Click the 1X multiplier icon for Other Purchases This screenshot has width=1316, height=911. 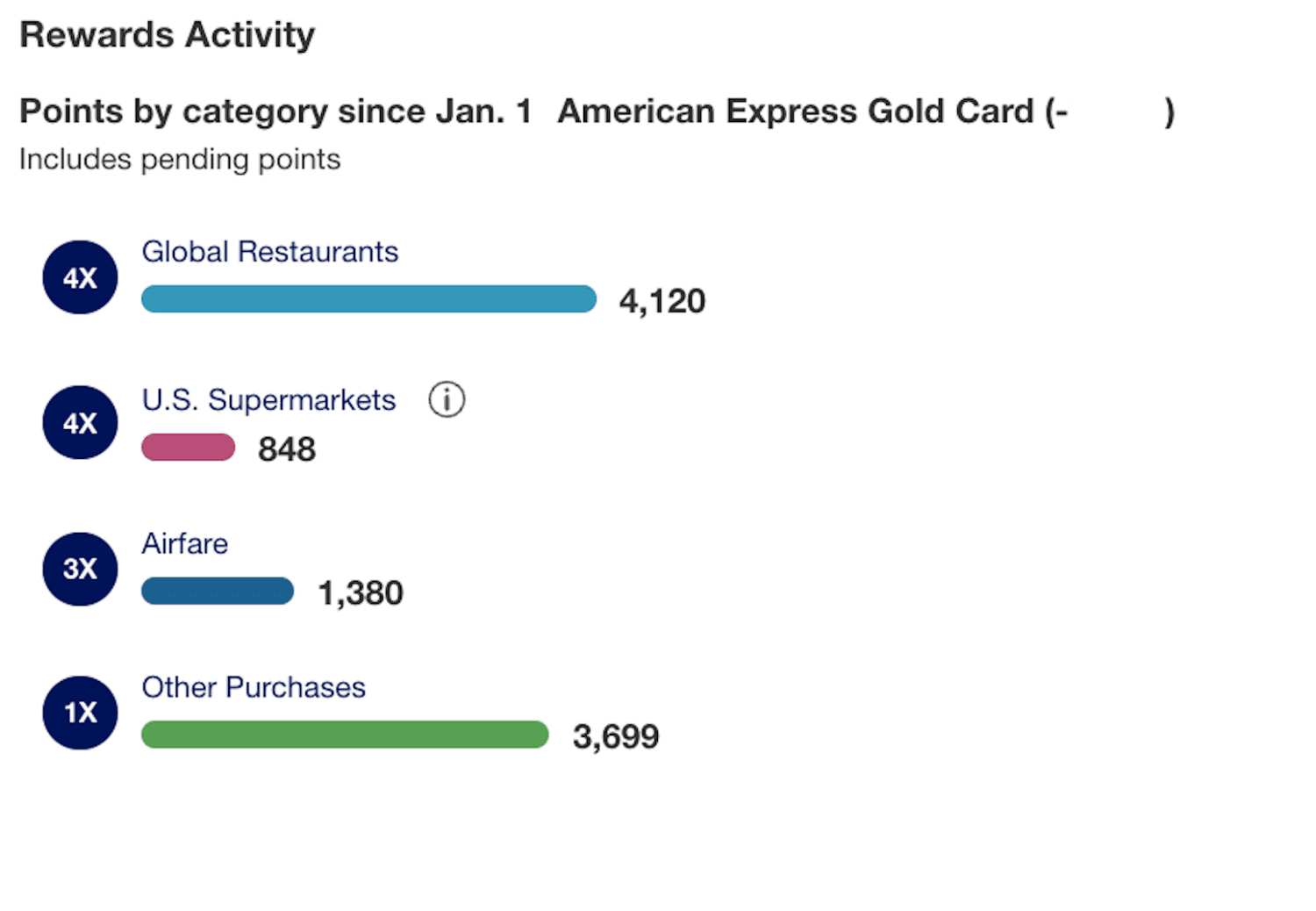[x=79, y=713]
